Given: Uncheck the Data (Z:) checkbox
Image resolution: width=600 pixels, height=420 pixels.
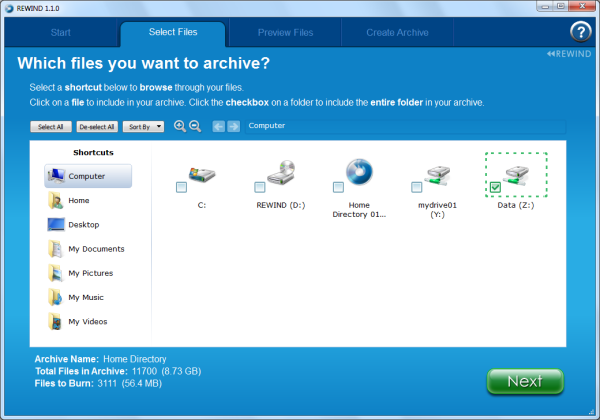Looking at the screenshot, I should coord(495,187).
